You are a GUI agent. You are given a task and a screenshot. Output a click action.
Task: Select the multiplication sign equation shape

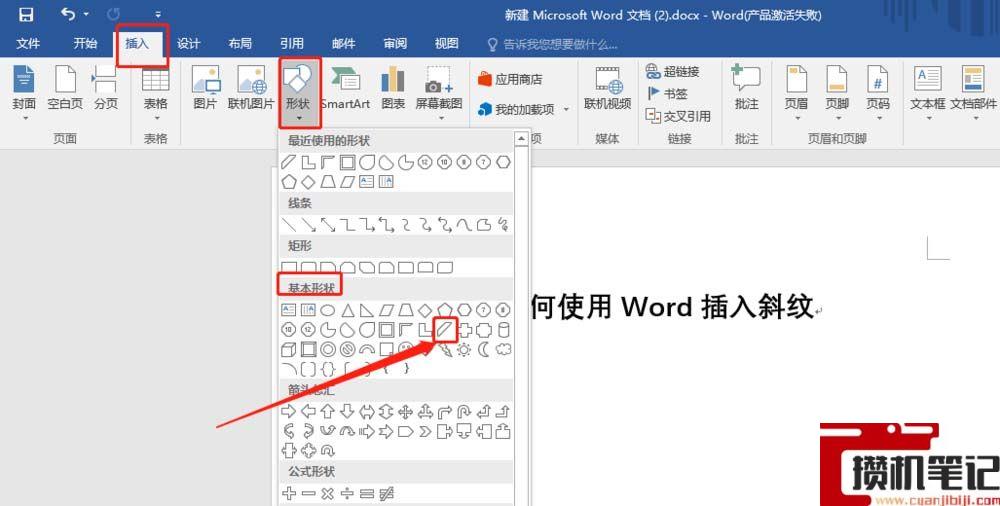pos(328,493)
